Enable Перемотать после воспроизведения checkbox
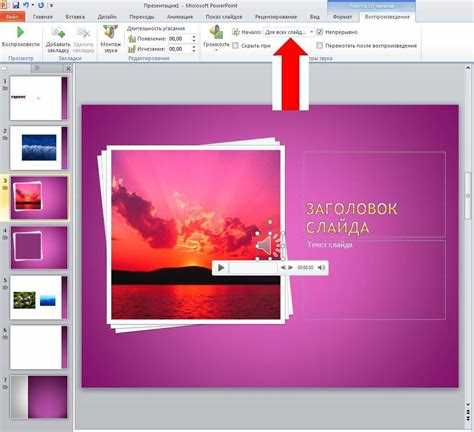The image size is (474, 432). point(320,45)
